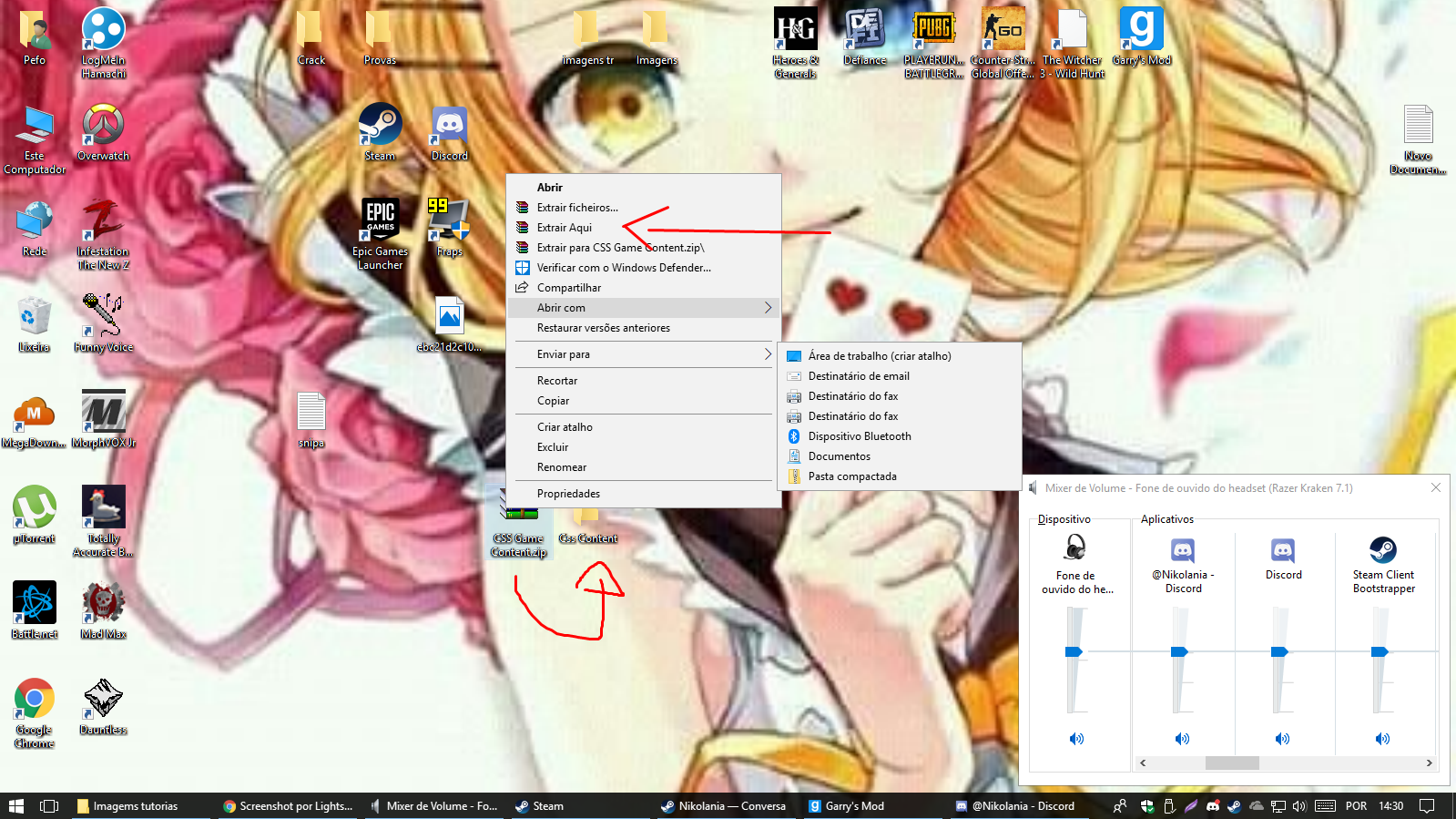This screenshot has width=1456, height=819.
Task: Open Este Computador desktop icon
Action: (34, 138)
